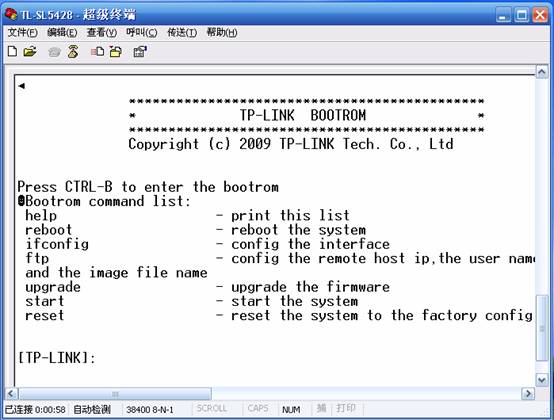The width and height of the screenshot is (554, 420).
Task: Click the horizontal scrollbar thumb
Action: (115, 394)
